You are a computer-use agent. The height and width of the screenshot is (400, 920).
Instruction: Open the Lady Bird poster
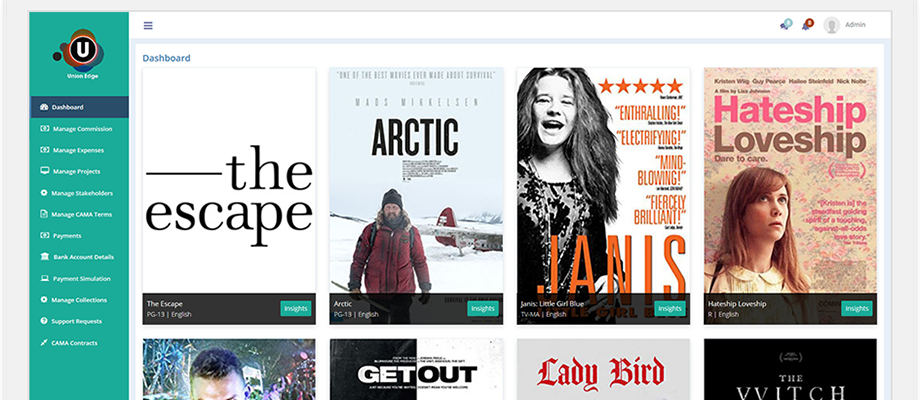(x=603, y=370)
